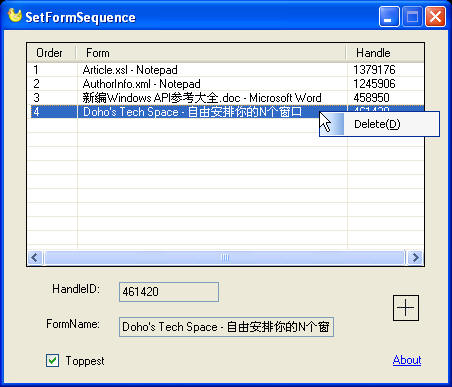Click the Handle column header
The width and height of the screenshot is (452, 387).
pos(385,53)
